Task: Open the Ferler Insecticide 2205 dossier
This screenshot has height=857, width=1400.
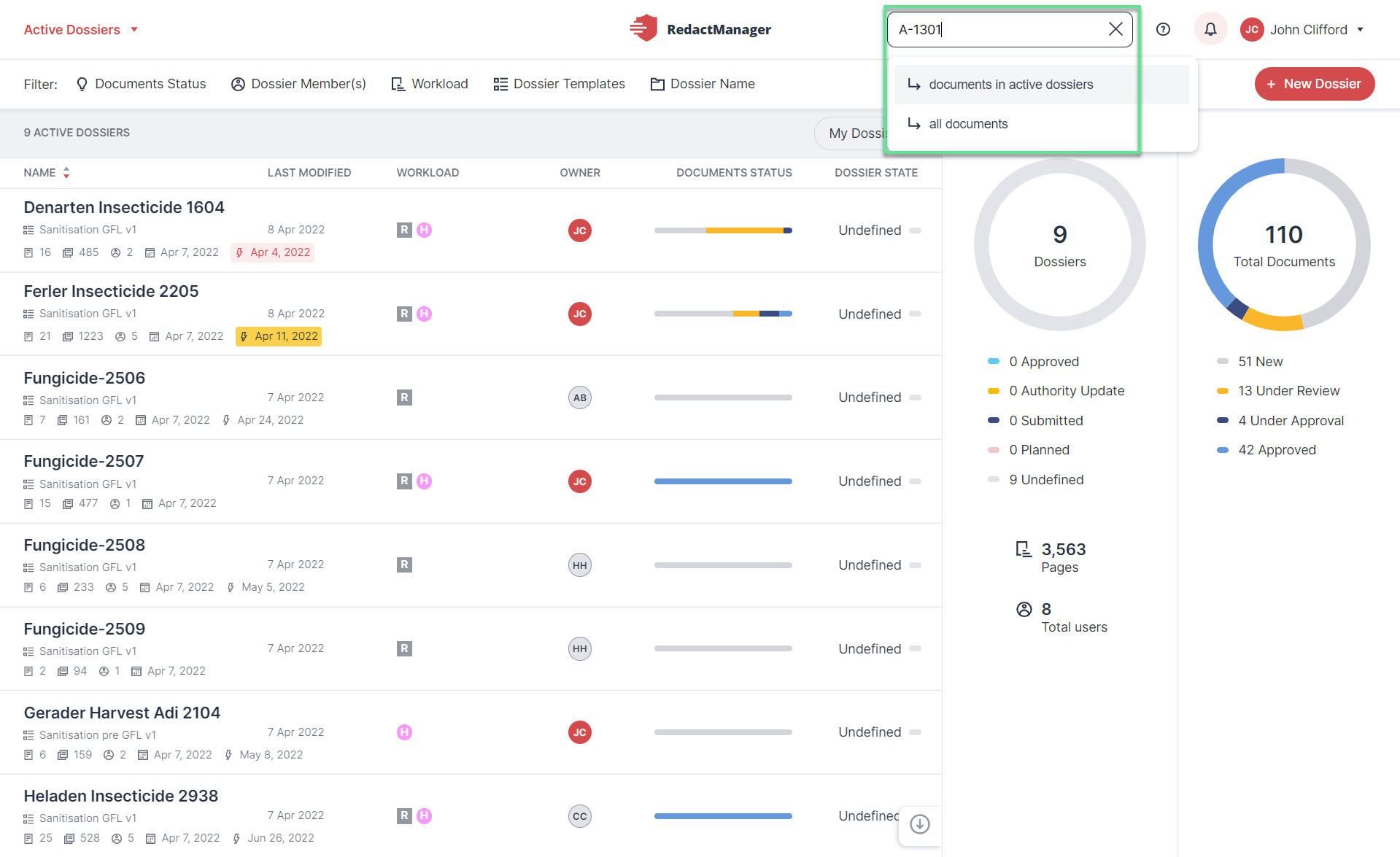Action: [111, 291]
